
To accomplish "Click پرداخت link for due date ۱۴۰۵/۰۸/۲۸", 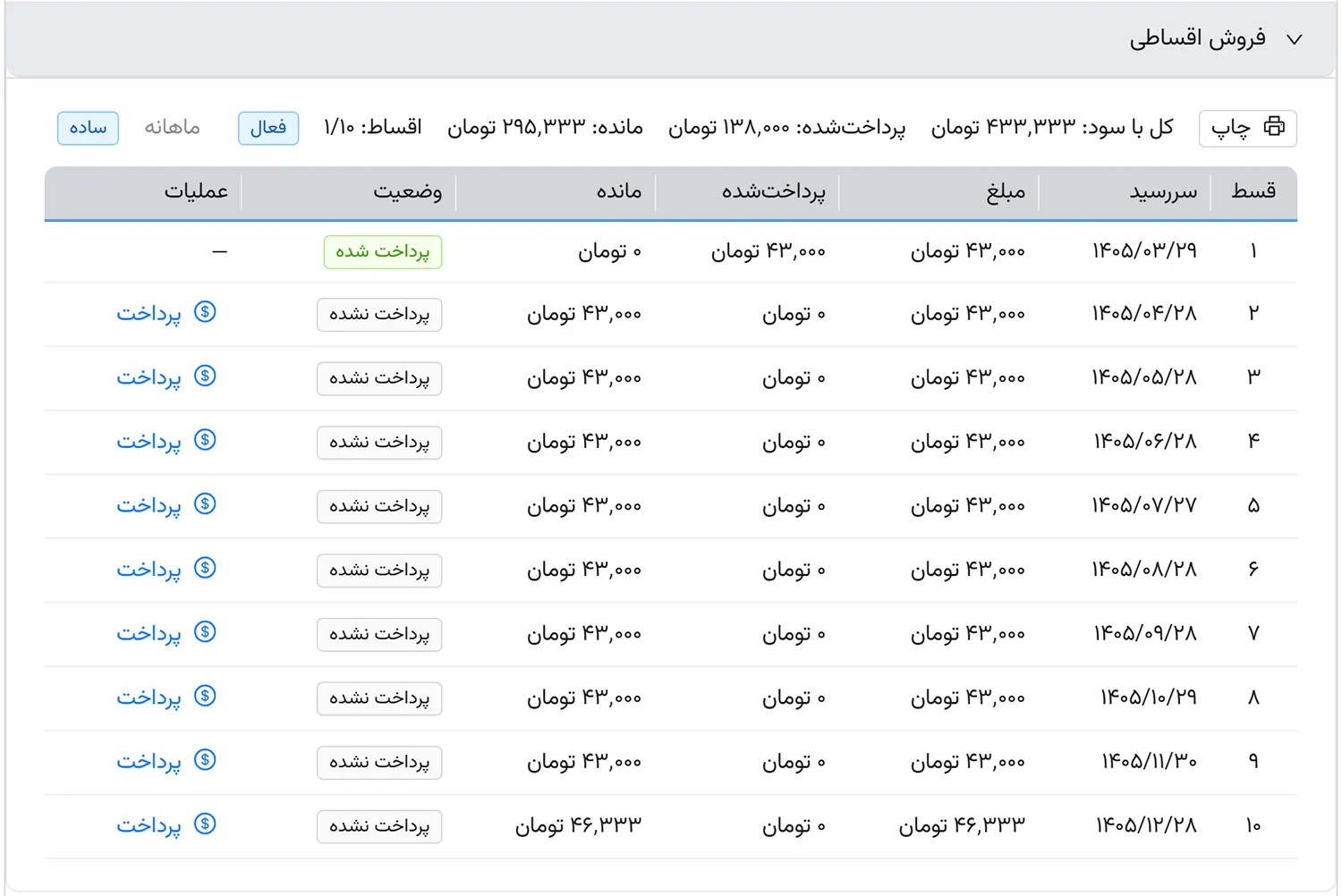I will click(x=149, y=570).
